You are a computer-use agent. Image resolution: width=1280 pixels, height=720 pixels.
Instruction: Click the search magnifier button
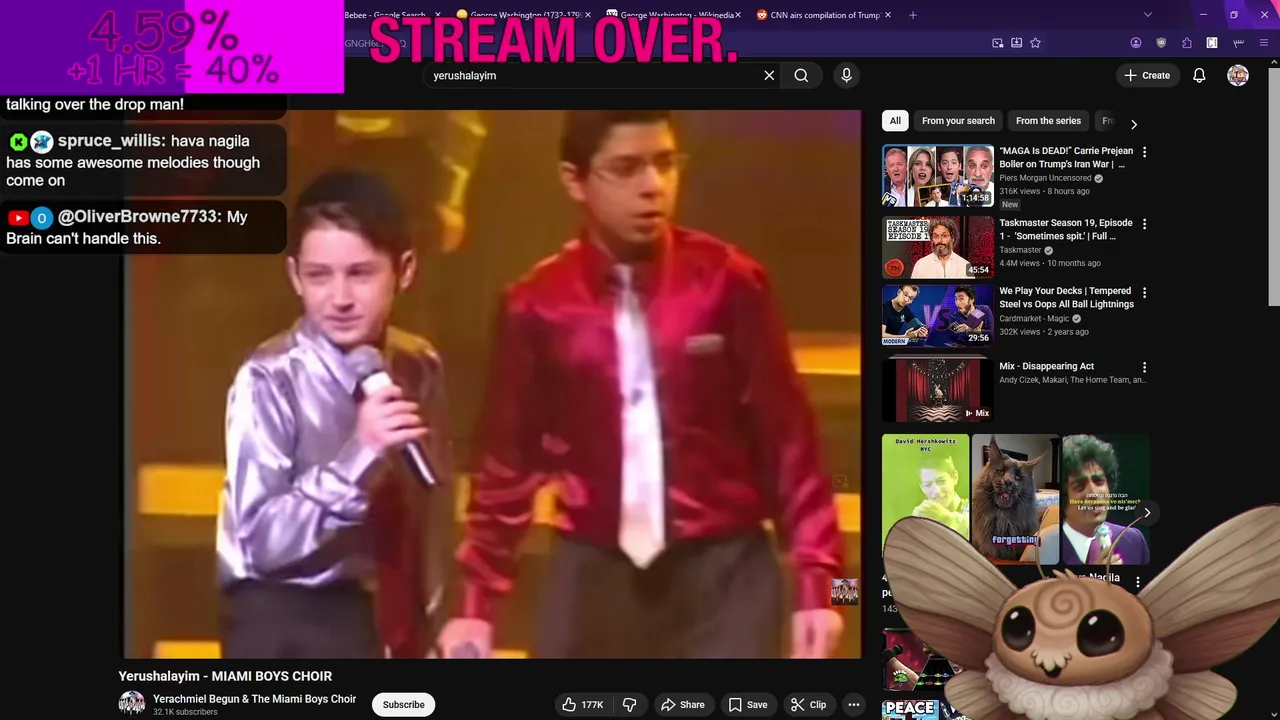pyautogui.click(x=801, y=75)
